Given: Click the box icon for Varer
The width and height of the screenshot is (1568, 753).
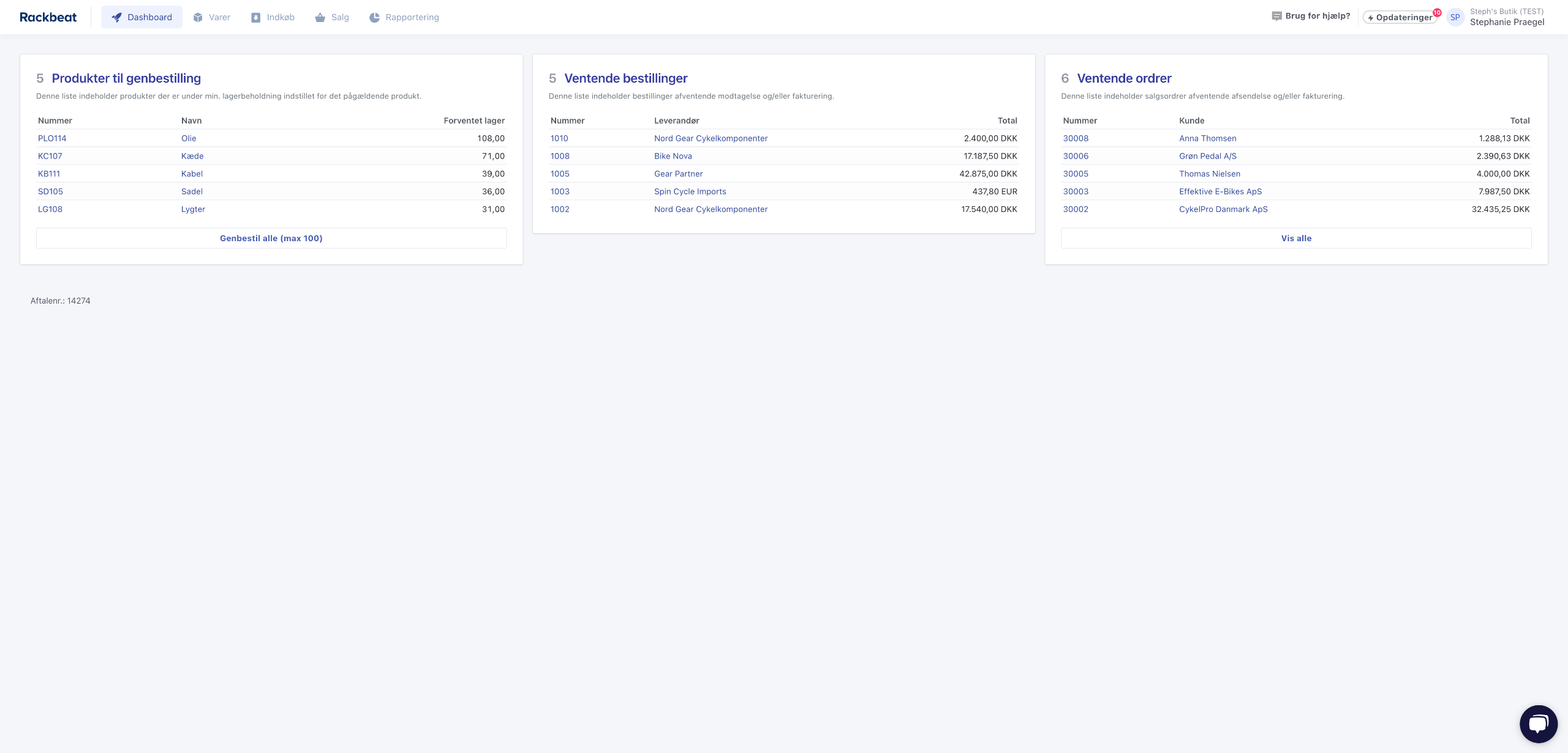Looking at the screenshot, I should click(x=198, y=17).
